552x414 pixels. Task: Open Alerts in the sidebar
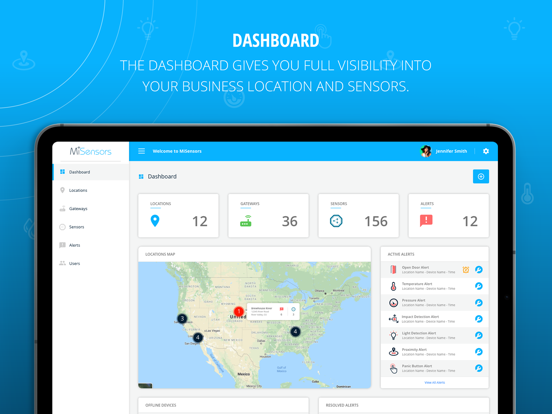[x=91, y=245]
